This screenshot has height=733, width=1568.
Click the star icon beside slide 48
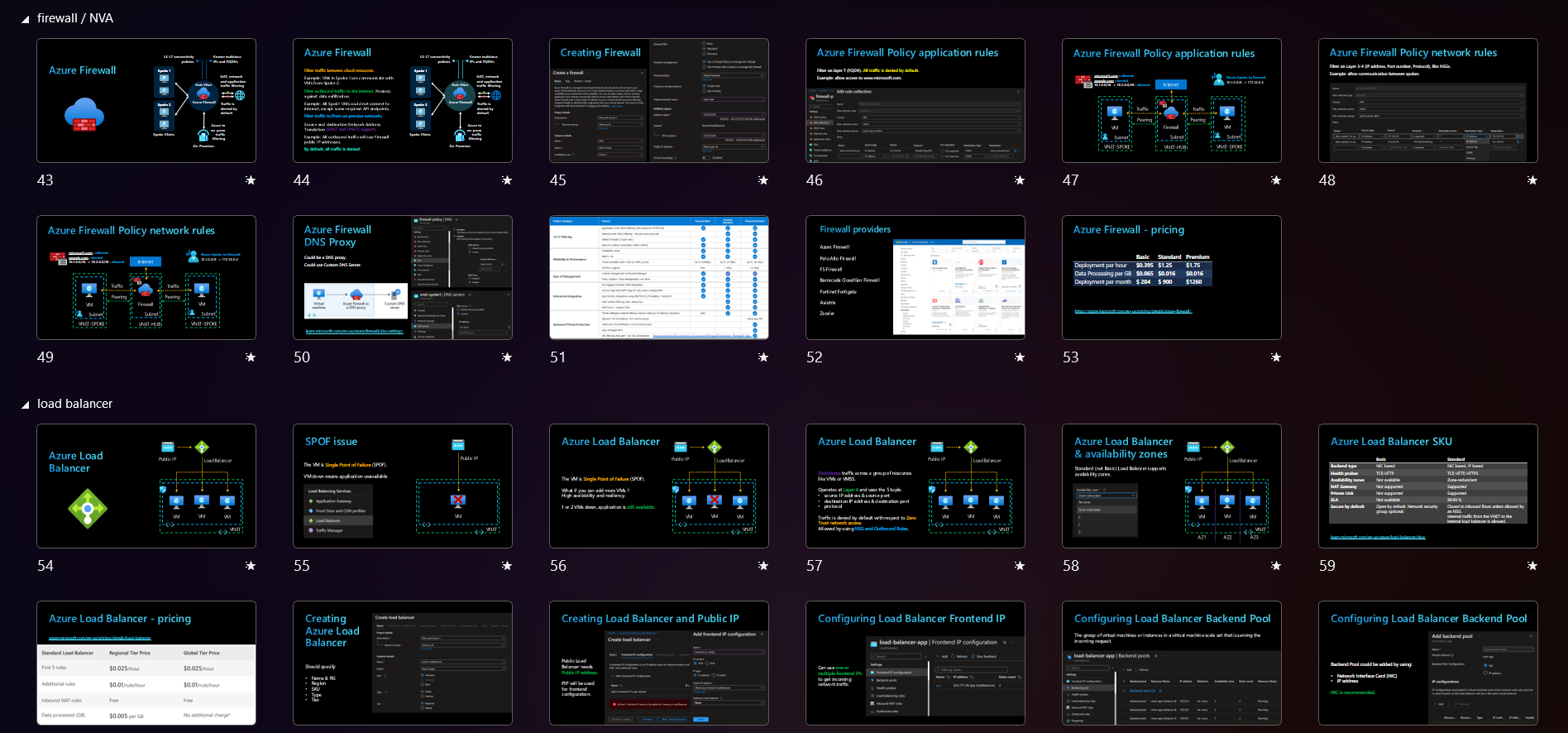[1532, 180]
